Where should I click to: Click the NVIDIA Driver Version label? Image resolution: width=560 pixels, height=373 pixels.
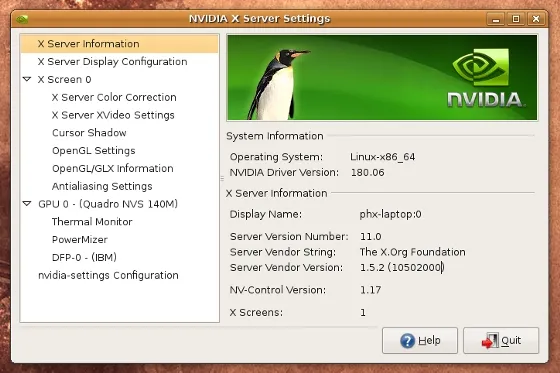tap(284, 173)
